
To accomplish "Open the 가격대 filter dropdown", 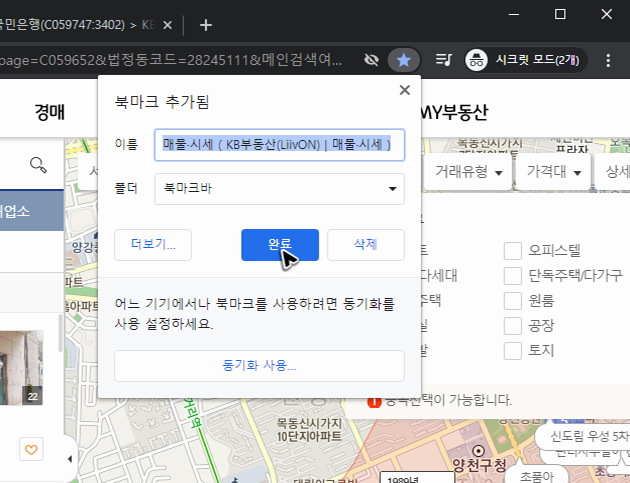I will (554, 172).
